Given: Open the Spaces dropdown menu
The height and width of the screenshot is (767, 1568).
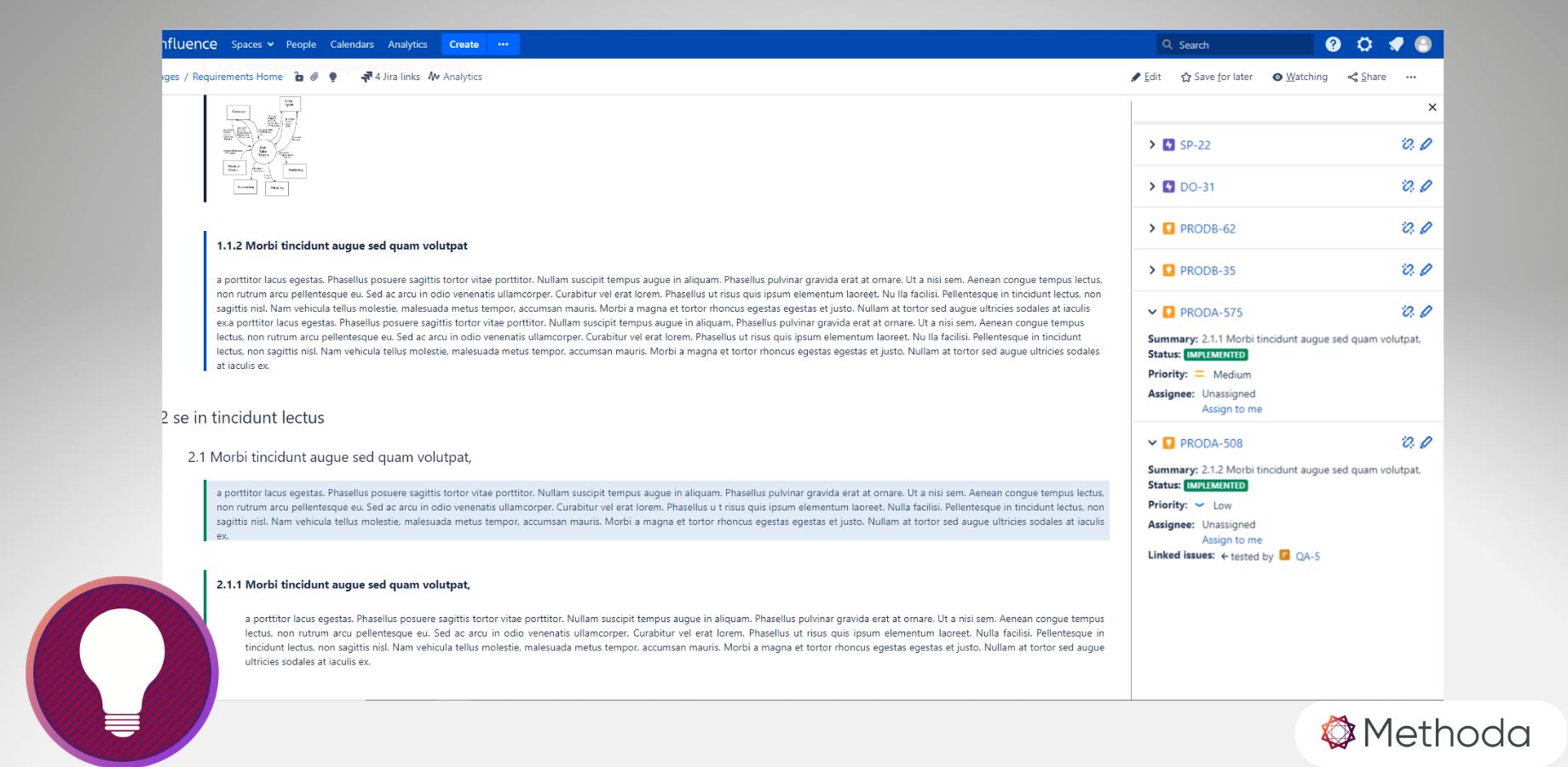Looking at the screenshot, I should coord(252,44).
